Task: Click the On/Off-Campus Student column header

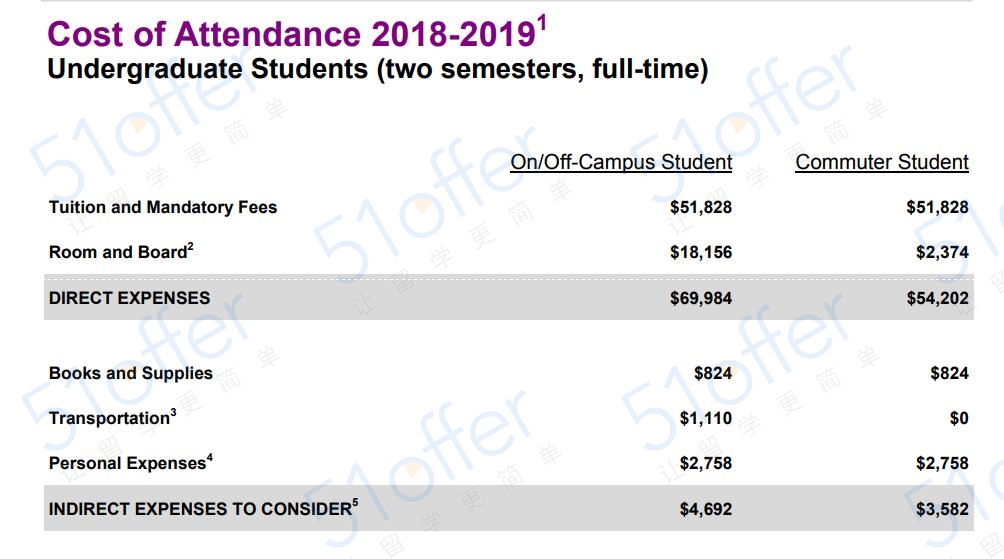Action: coord(621,162)
